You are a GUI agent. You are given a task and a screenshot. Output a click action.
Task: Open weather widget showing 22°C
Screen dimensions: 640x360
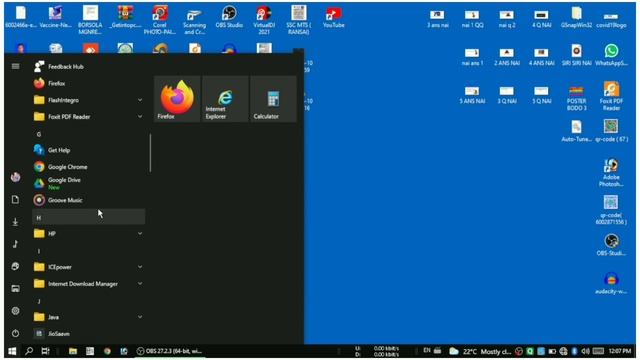pyautogui.click(x=480, y=351)
